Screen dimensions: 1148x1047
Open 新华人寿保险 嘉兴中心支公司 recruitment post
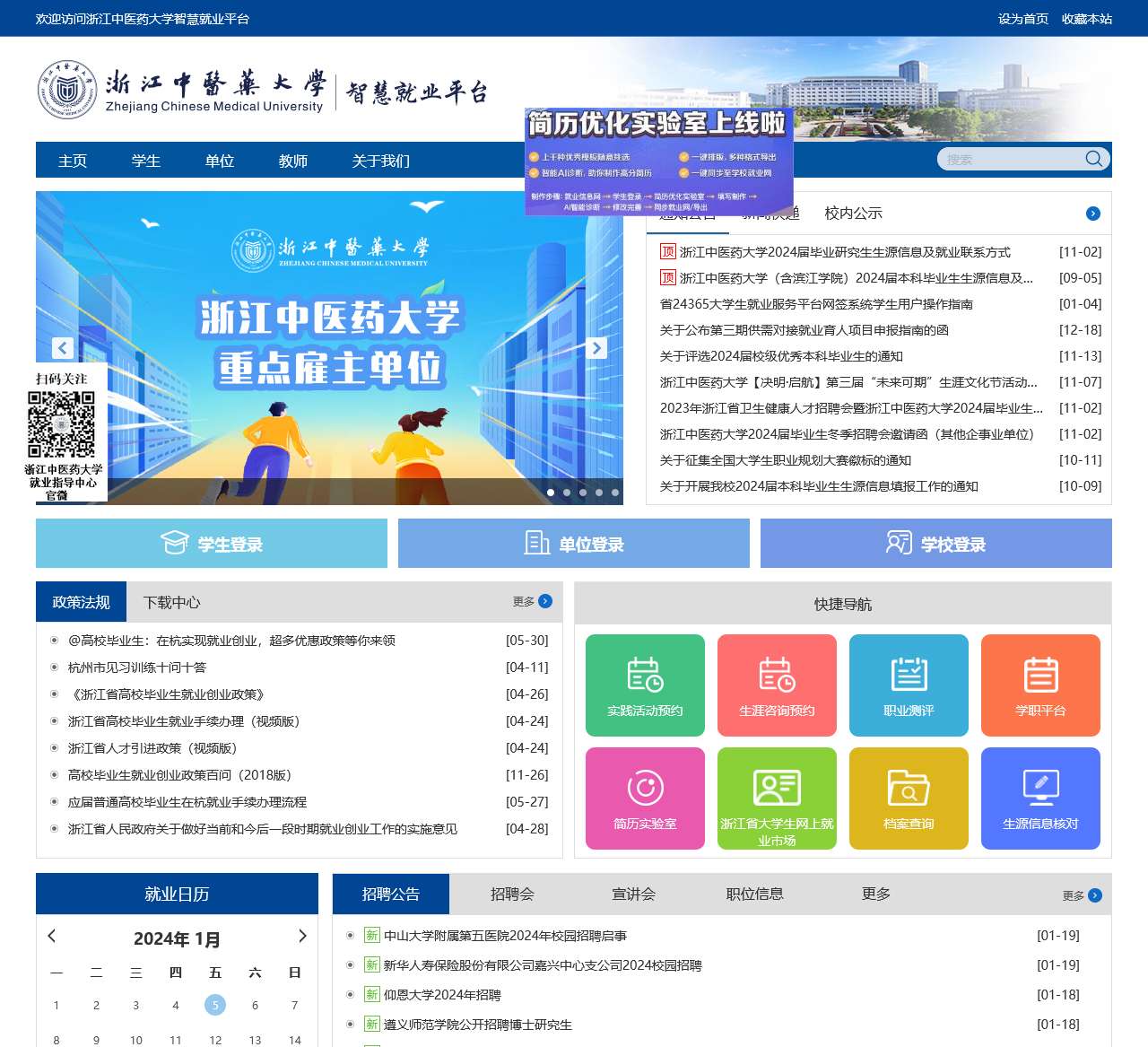(x=543, y=965)
